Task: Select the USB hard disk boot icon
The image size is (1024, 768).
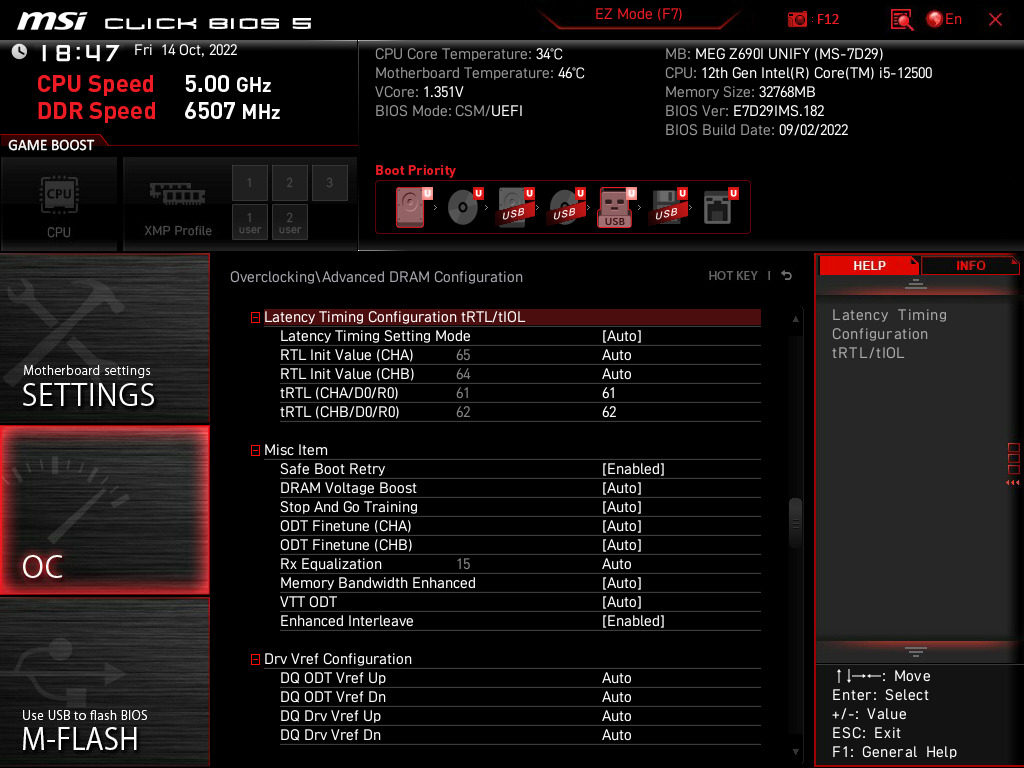Action: (x=515, y=206)
